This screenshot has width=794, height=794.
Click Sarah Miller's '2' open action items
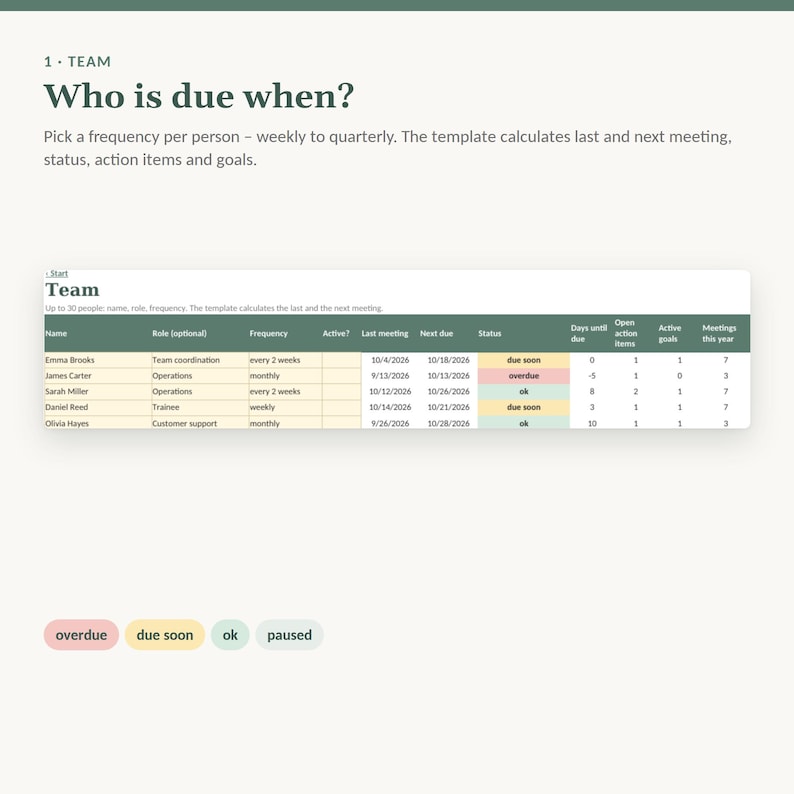pos(636,391)
